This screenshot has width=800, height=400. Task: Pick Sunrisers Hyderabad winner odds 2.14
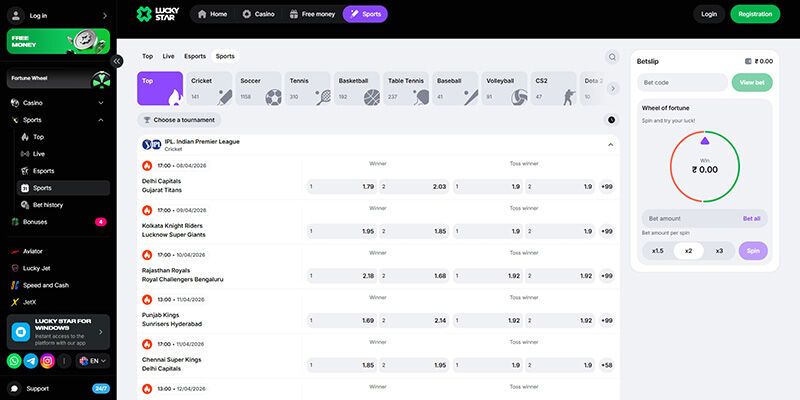[x=414, y=320]
